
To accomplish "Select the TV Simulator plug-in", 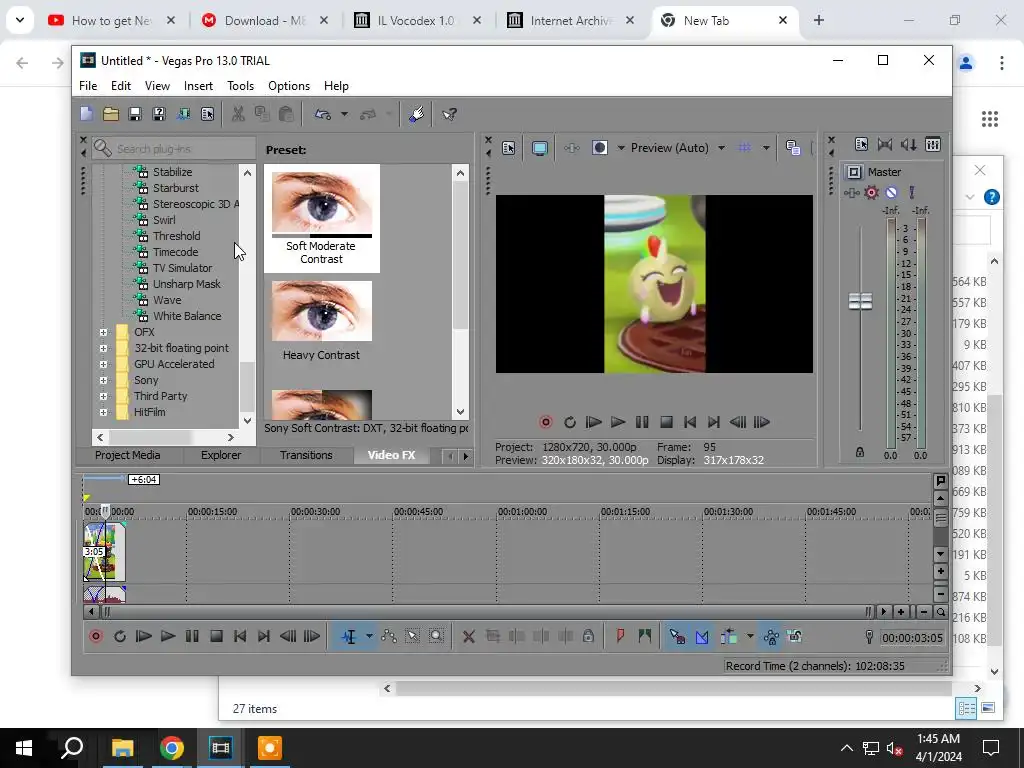I will pyautogui.click(x=182, y=268).
